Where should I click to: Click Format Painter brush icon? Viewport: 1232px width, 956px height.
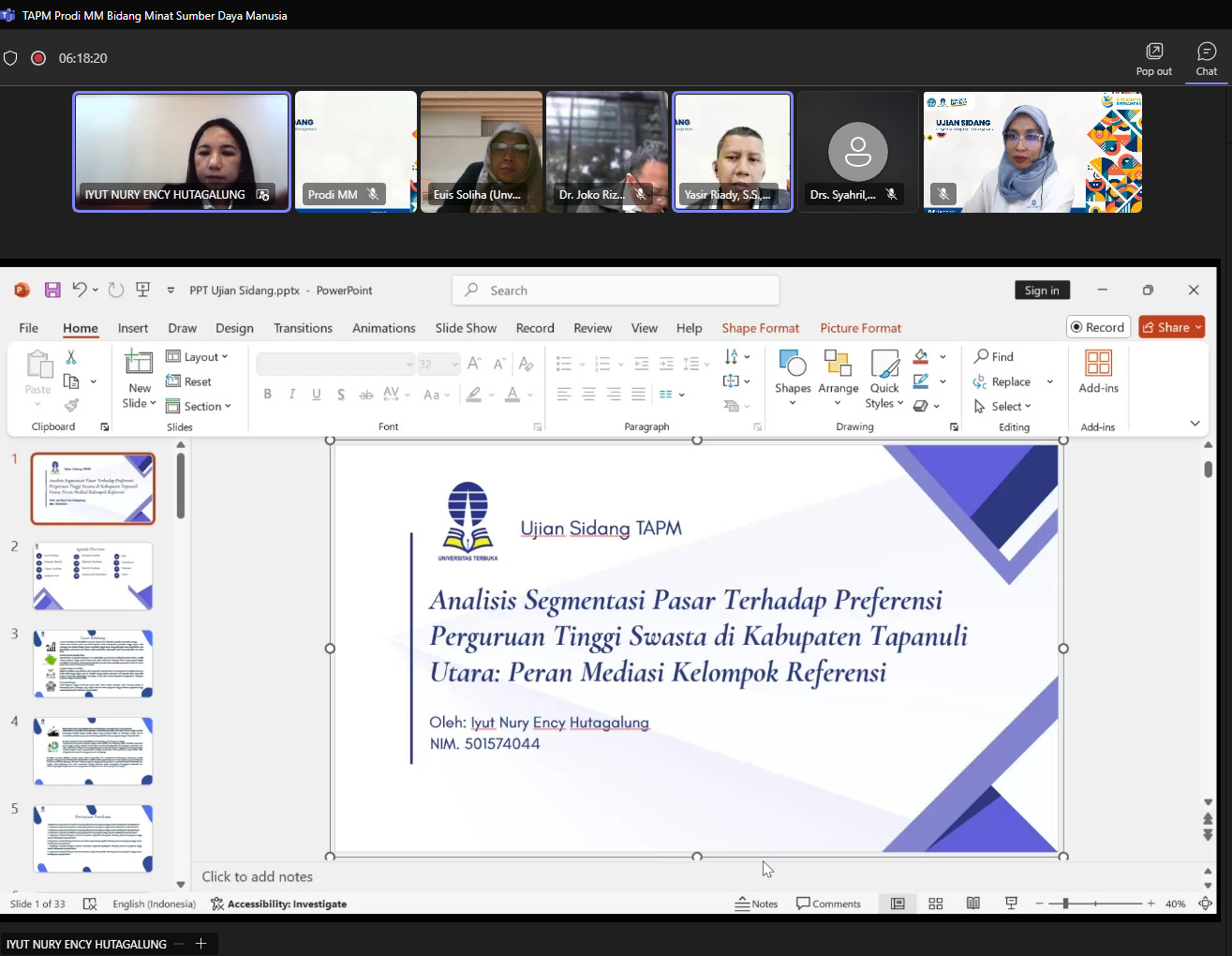71,406
